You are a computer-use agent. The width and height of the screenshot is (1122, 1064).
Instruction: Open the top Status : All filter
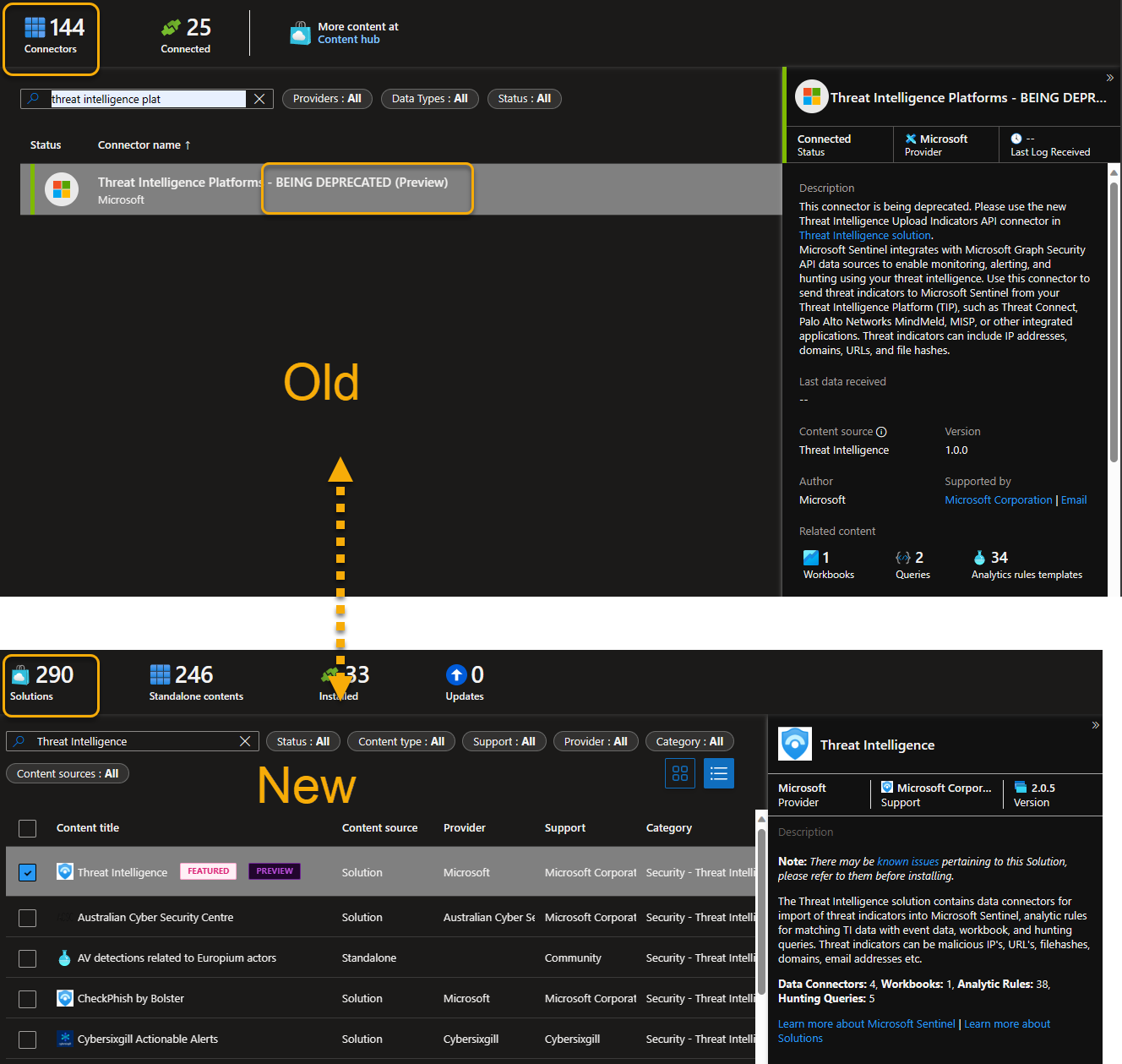point(524,99)
